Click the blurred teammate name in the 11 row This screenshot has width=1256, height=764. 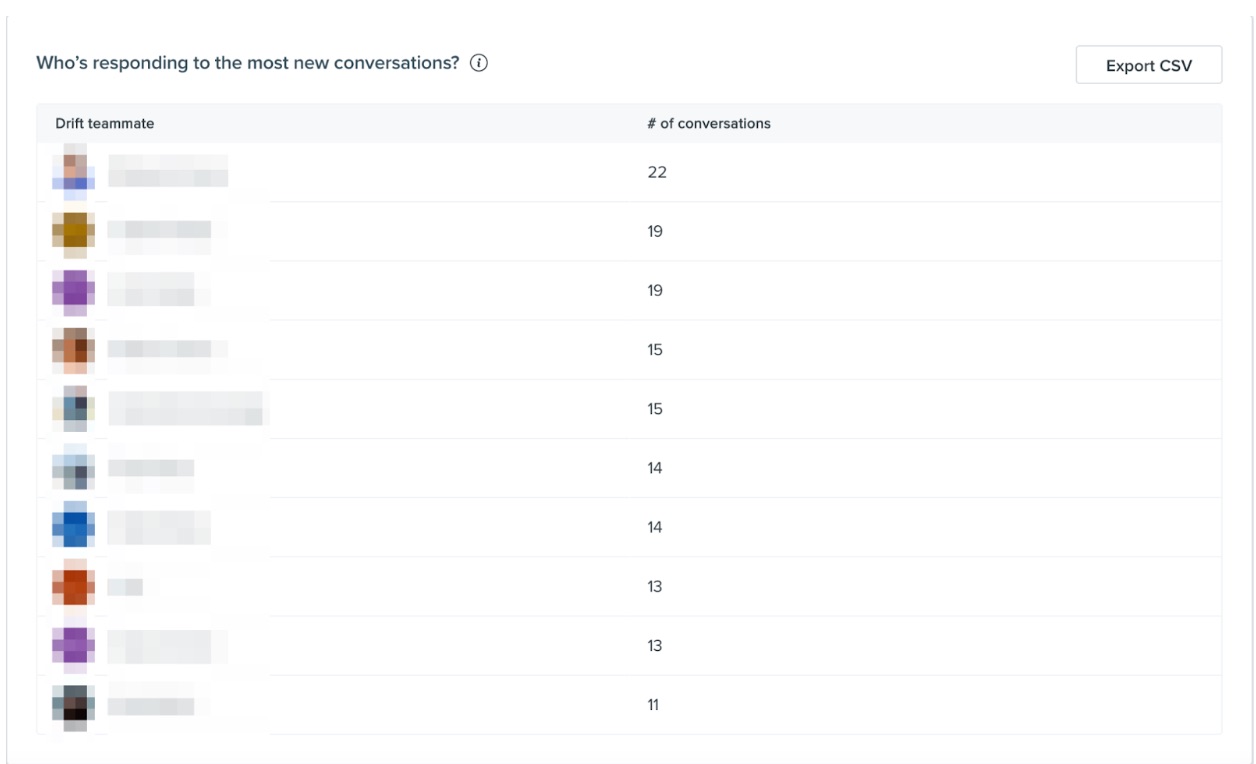151,705
